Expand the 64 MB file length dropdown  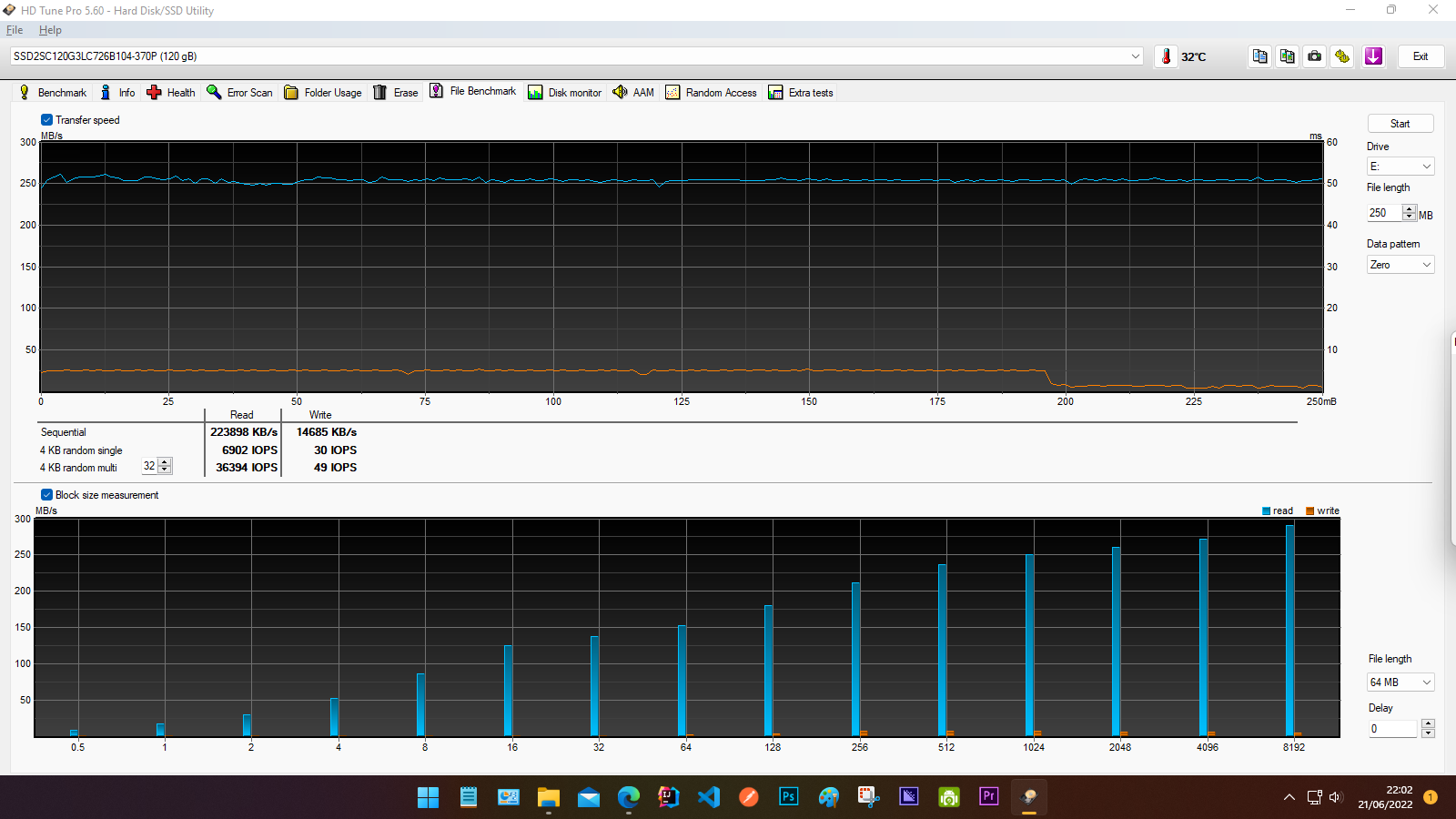pos(1401,682)
